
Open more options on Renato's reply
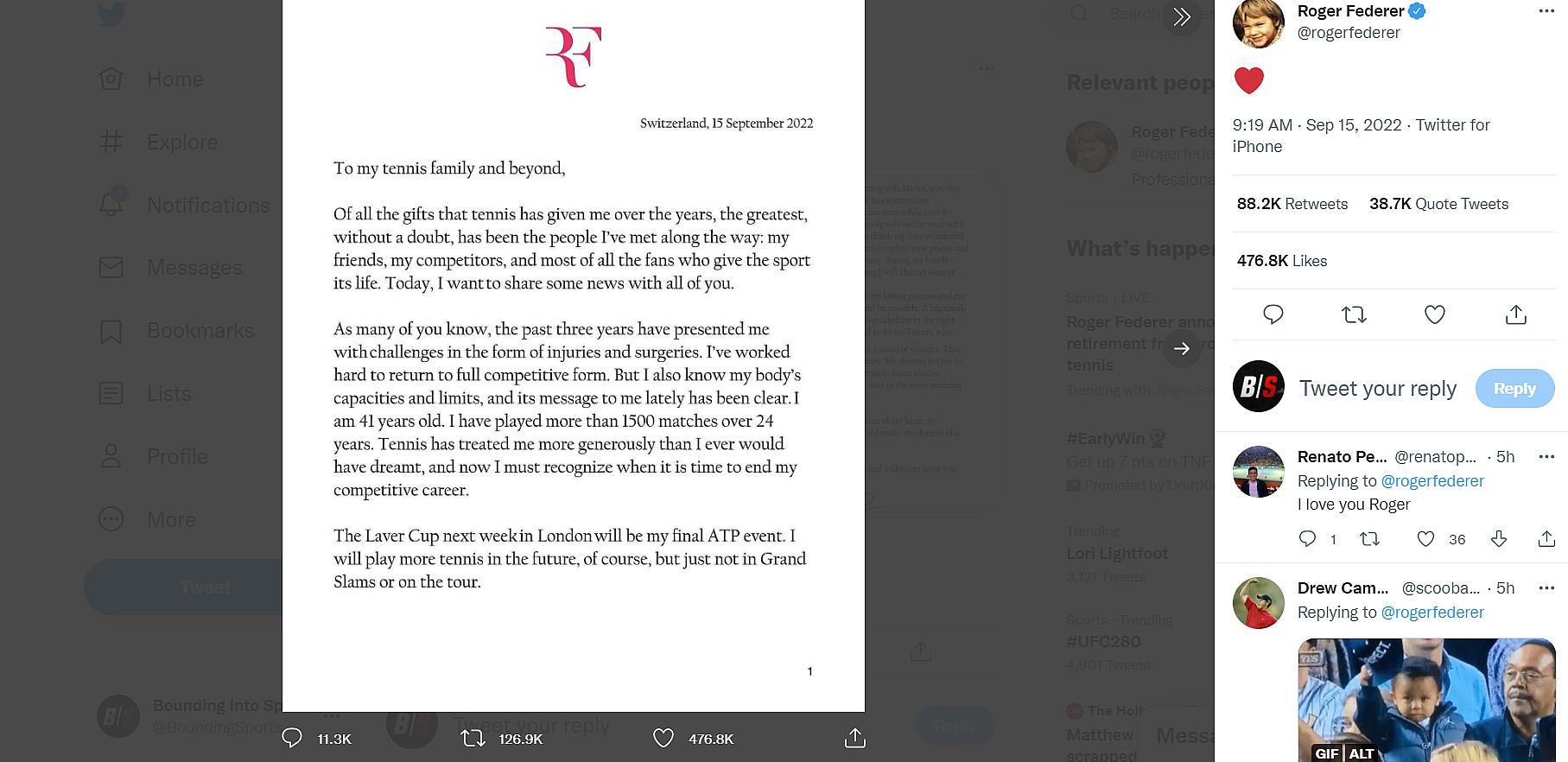coord(1546,457)
